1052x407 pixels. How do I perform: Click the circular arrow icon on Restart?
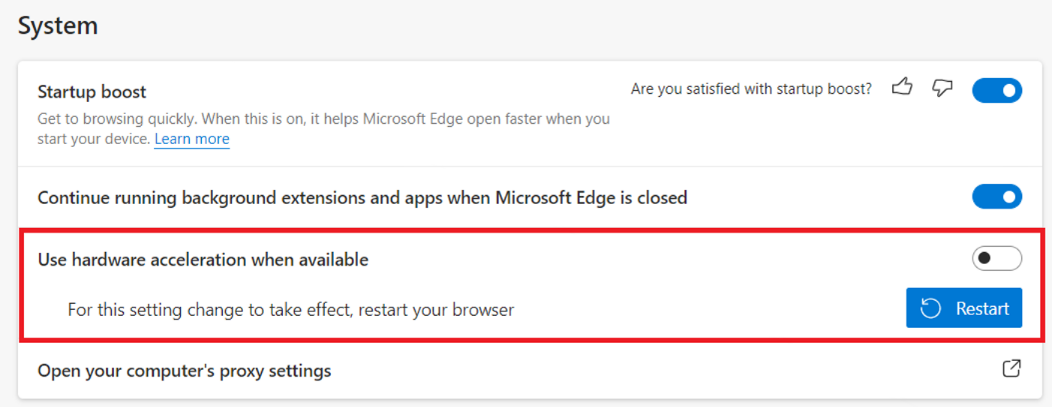pos(931,309)
